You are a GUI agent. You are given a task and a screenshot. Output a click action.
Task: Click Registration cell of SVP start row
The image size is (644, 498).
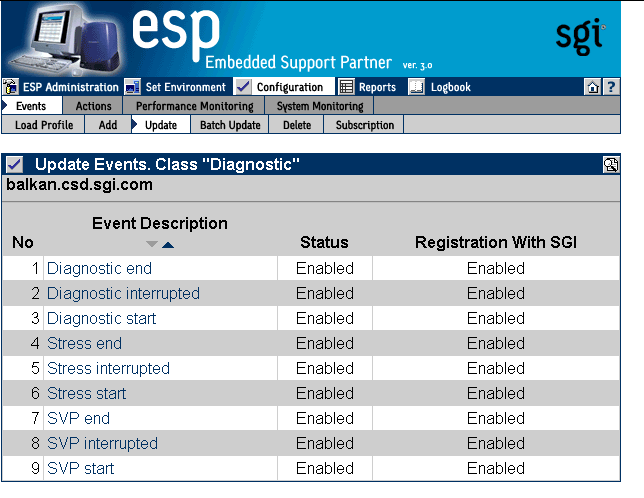click(496, 469)
